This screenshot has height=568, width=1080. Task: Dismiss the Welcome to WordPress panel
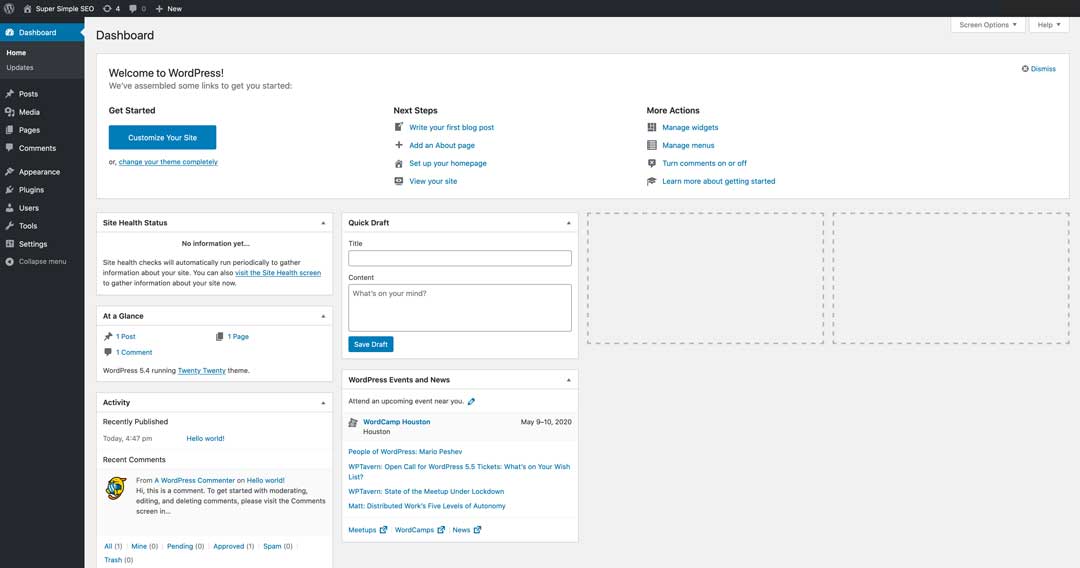[1039, 69]
